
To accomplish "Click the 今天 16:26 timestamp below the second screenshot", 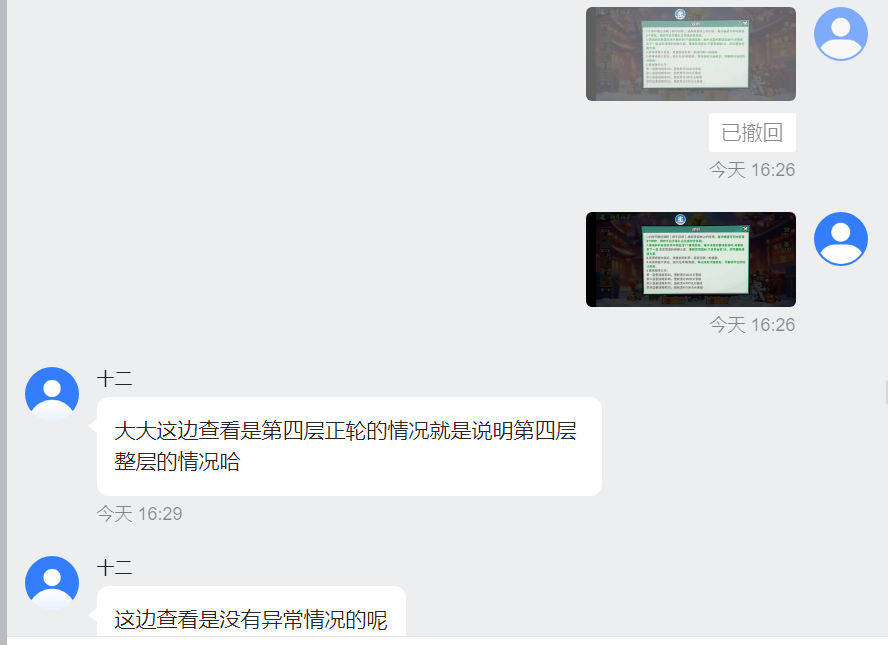I will [752, 324].
